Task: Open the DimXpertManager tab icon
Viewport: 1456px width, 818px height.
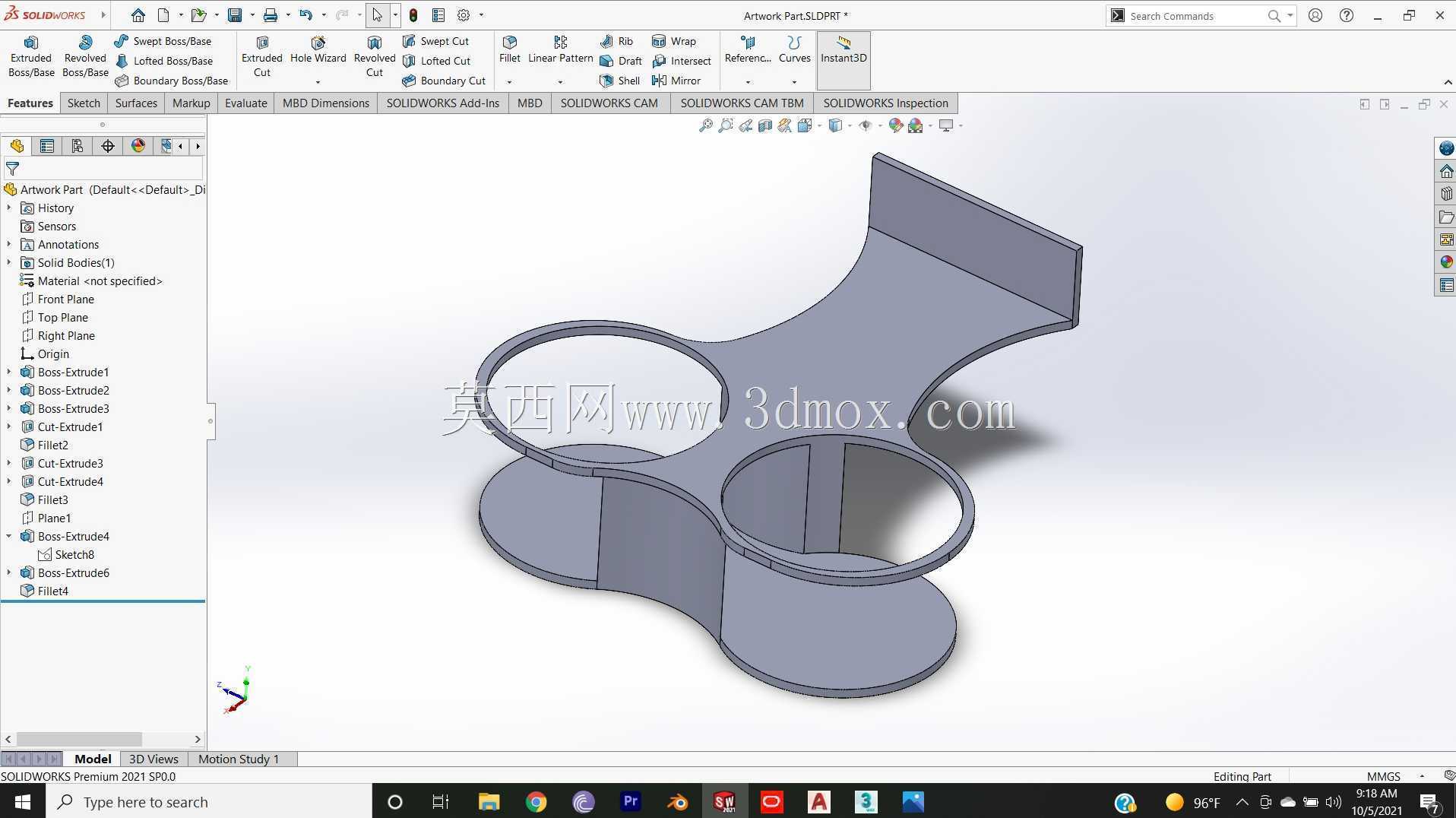Action: 108,146
